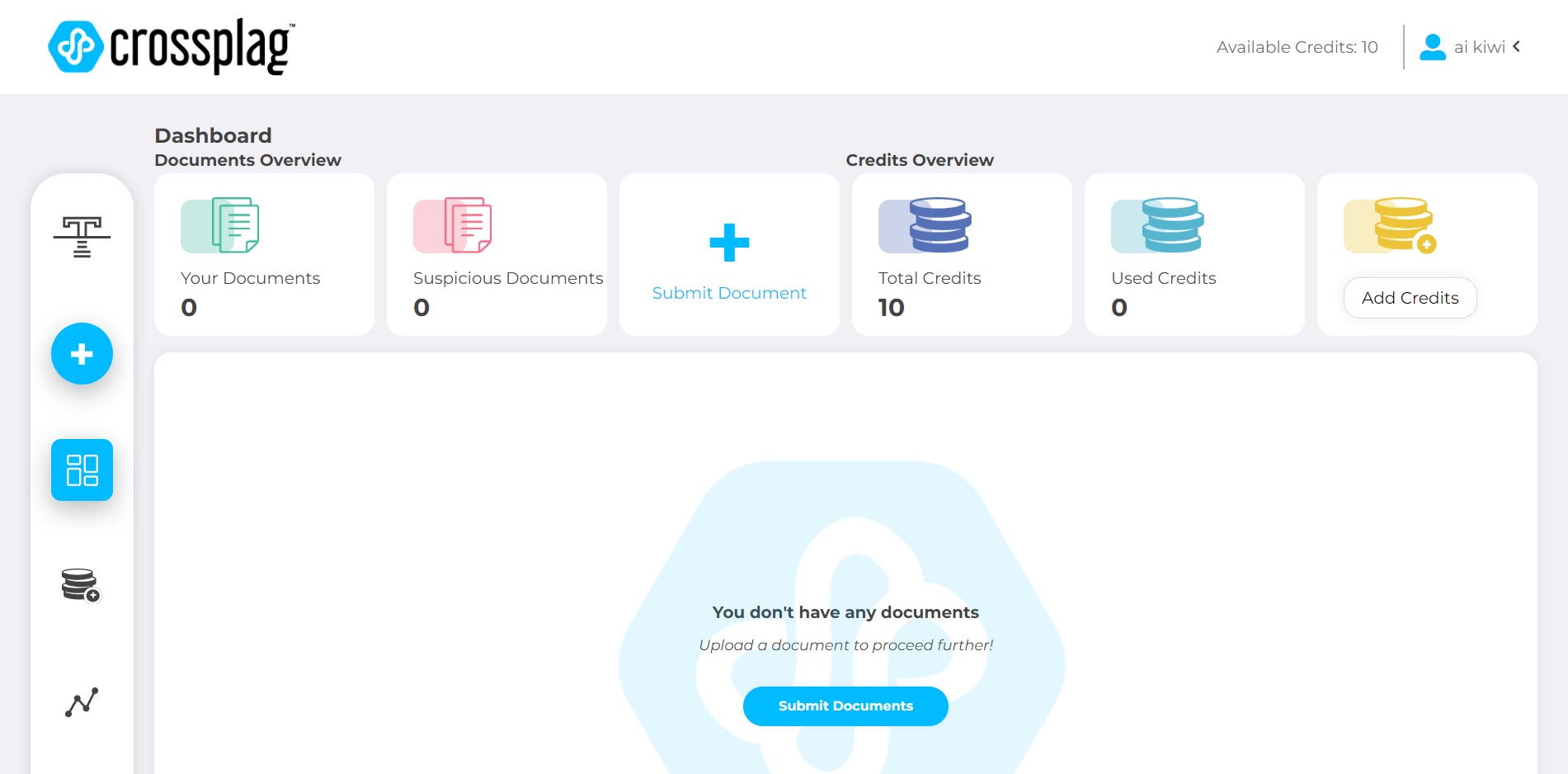1568x774 pixels.
Task: Click the Add Credits button
Action: click(1410, 298)
